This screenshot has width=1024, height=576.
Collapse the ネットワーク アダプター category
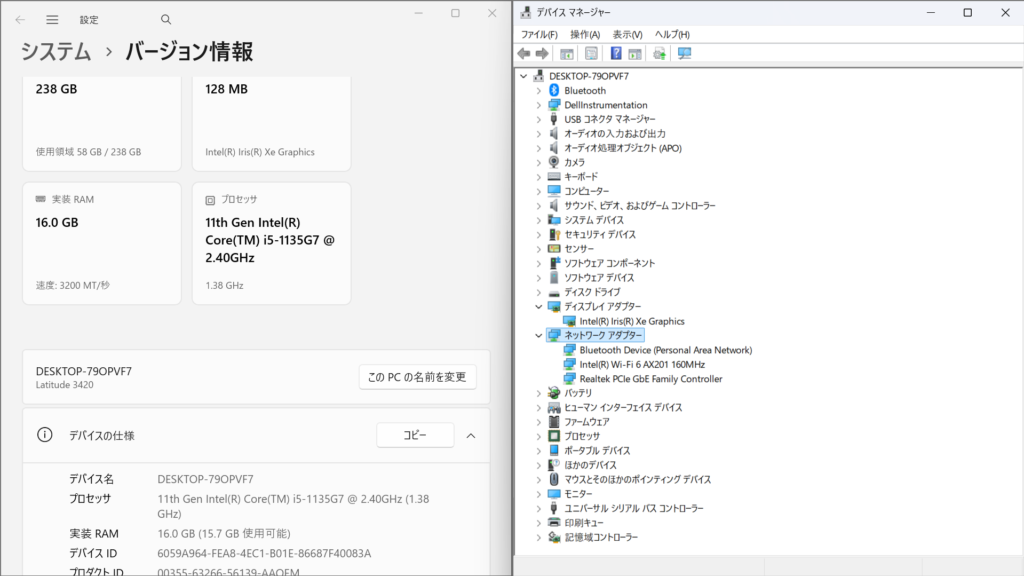(539, 336)
